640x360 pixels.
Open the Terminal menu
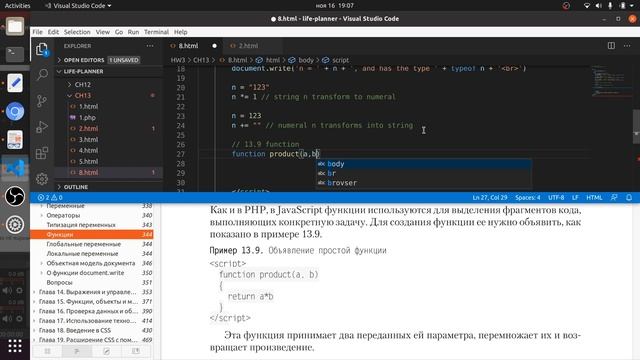click(x=156, y=32)
